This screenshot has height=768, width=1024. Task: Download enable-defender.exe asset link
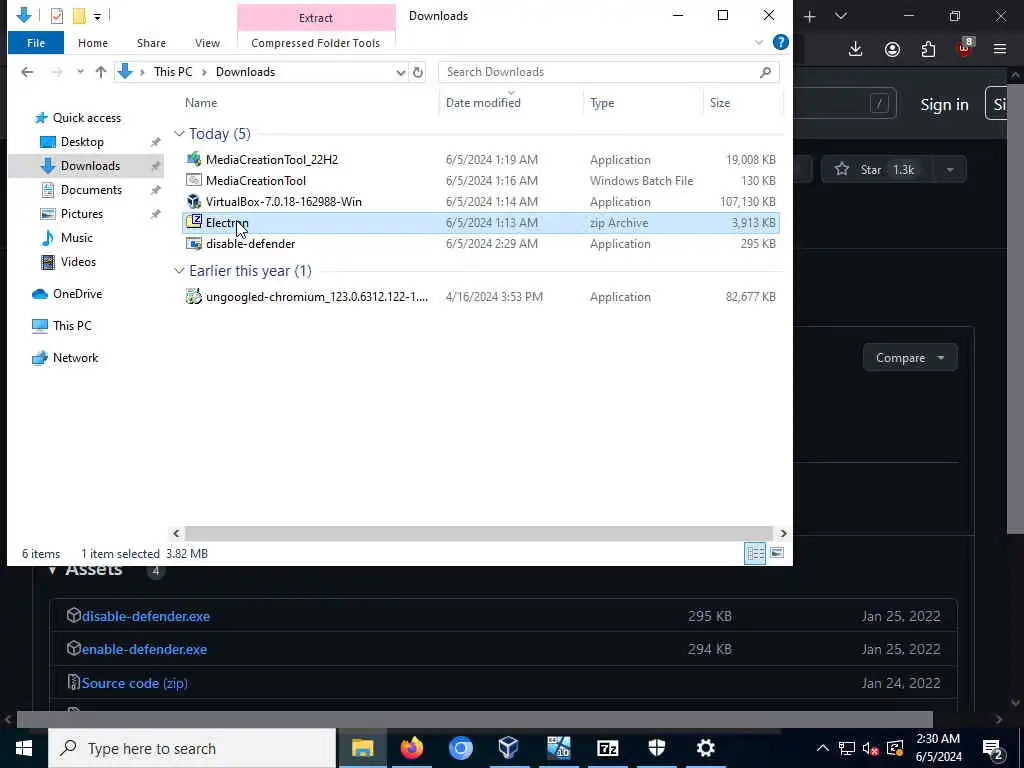click(144, 649)
